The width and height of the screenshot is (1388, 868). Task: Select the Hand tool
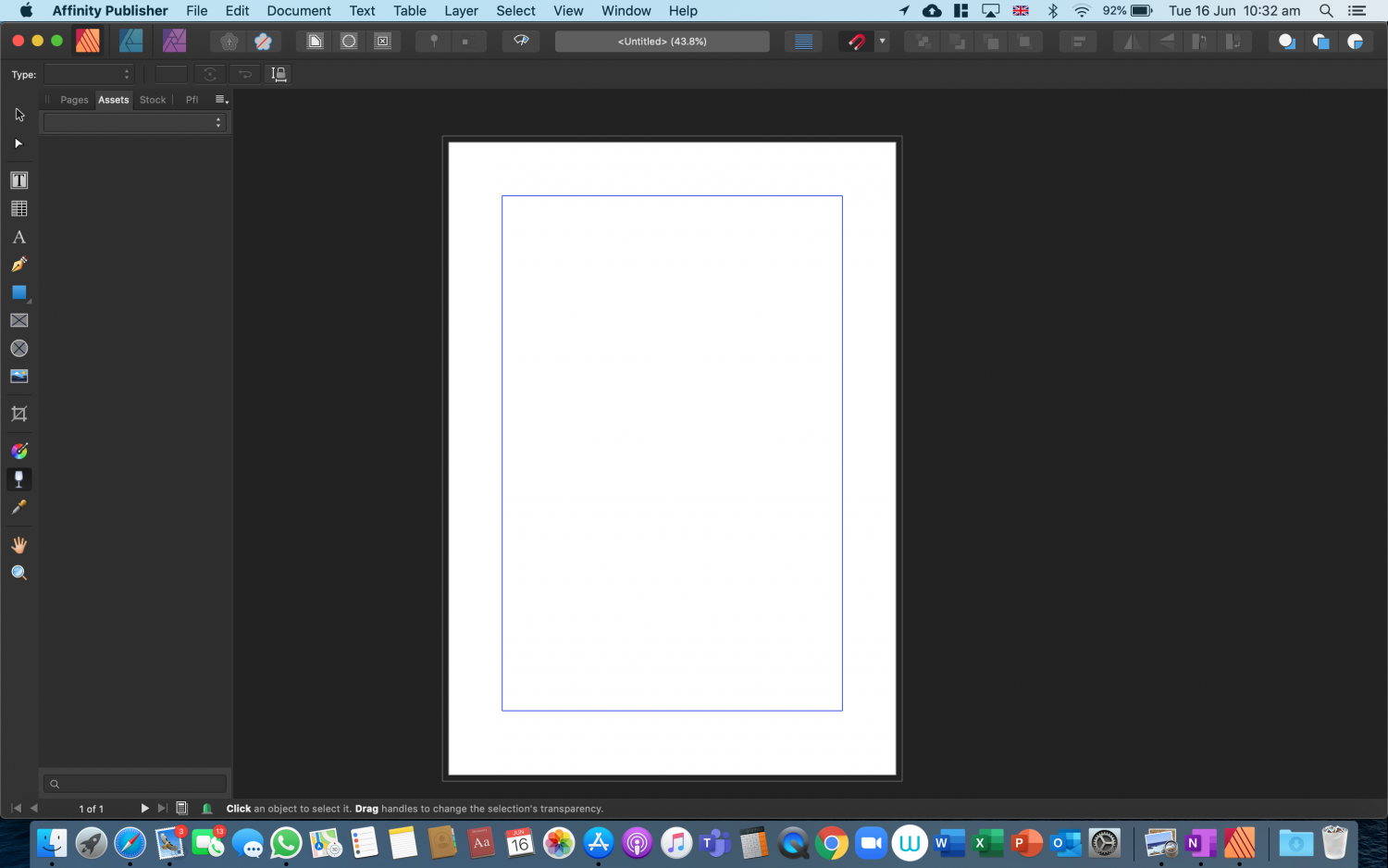click(19, 544)
